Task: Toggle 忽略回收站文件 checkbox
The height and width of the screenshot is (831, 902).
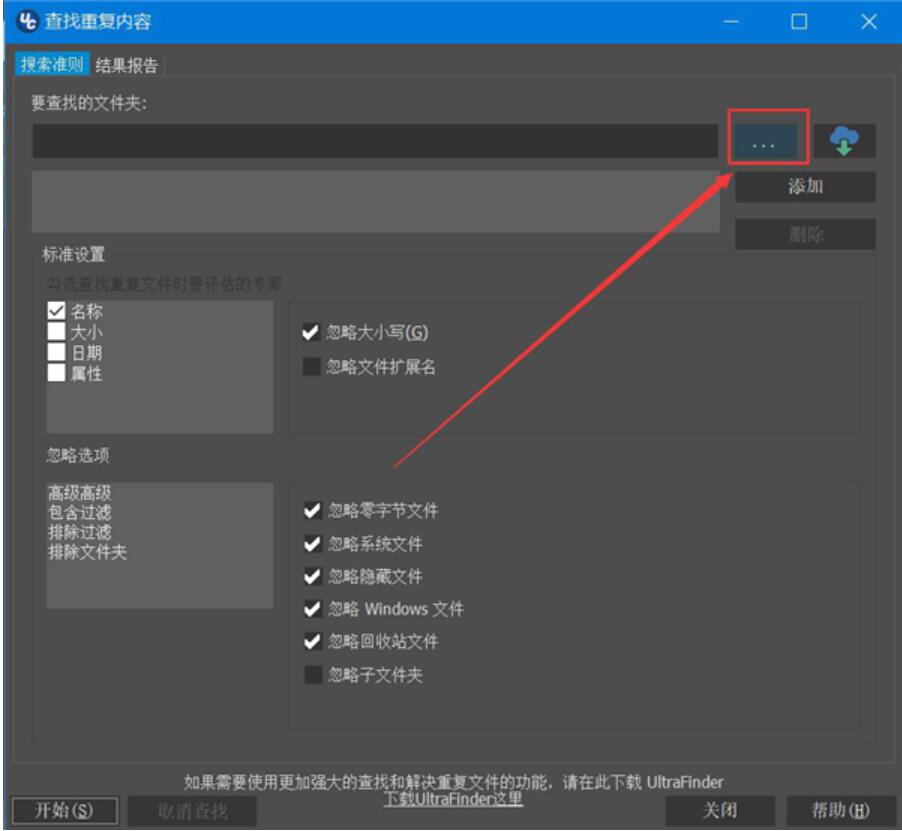Action: tap(312, 641)
